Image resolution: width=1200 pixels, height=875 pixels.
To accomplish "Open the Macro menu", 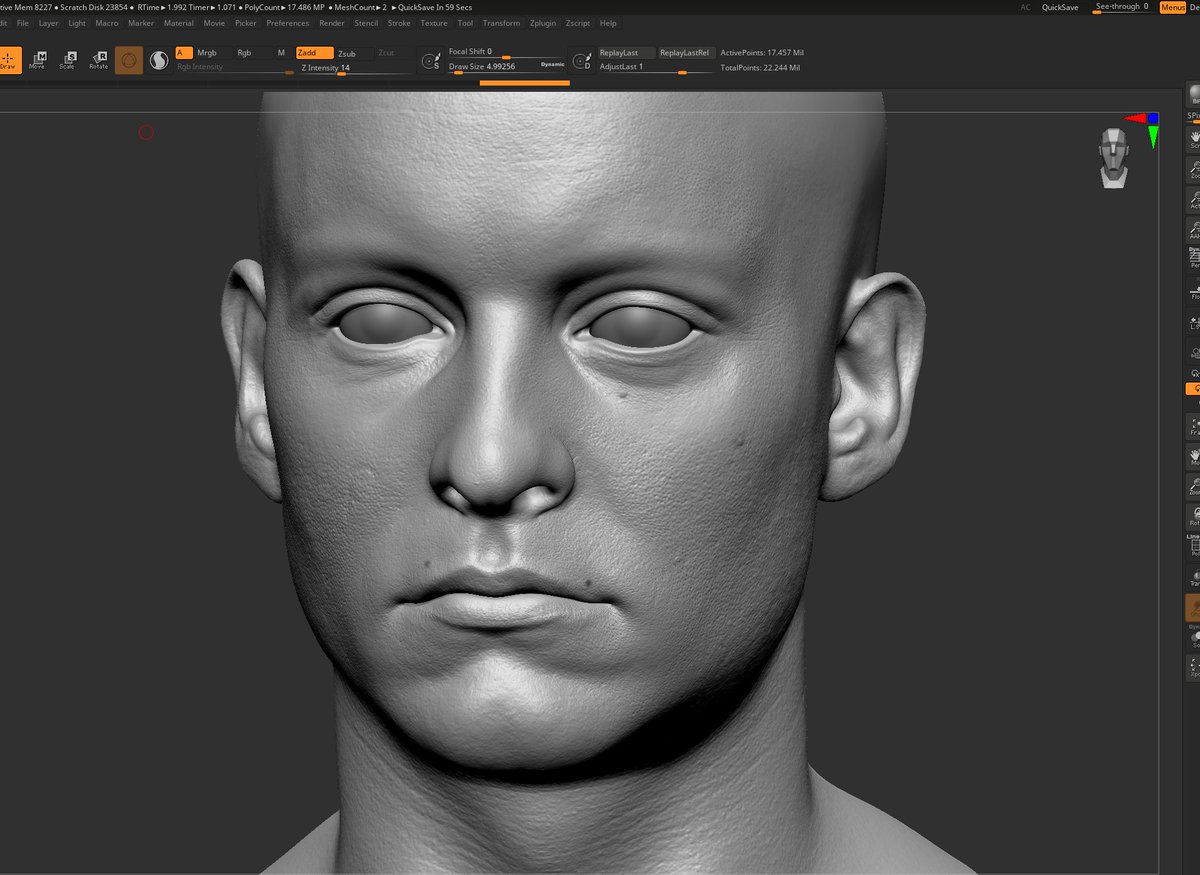I will (x=107, y=23).
